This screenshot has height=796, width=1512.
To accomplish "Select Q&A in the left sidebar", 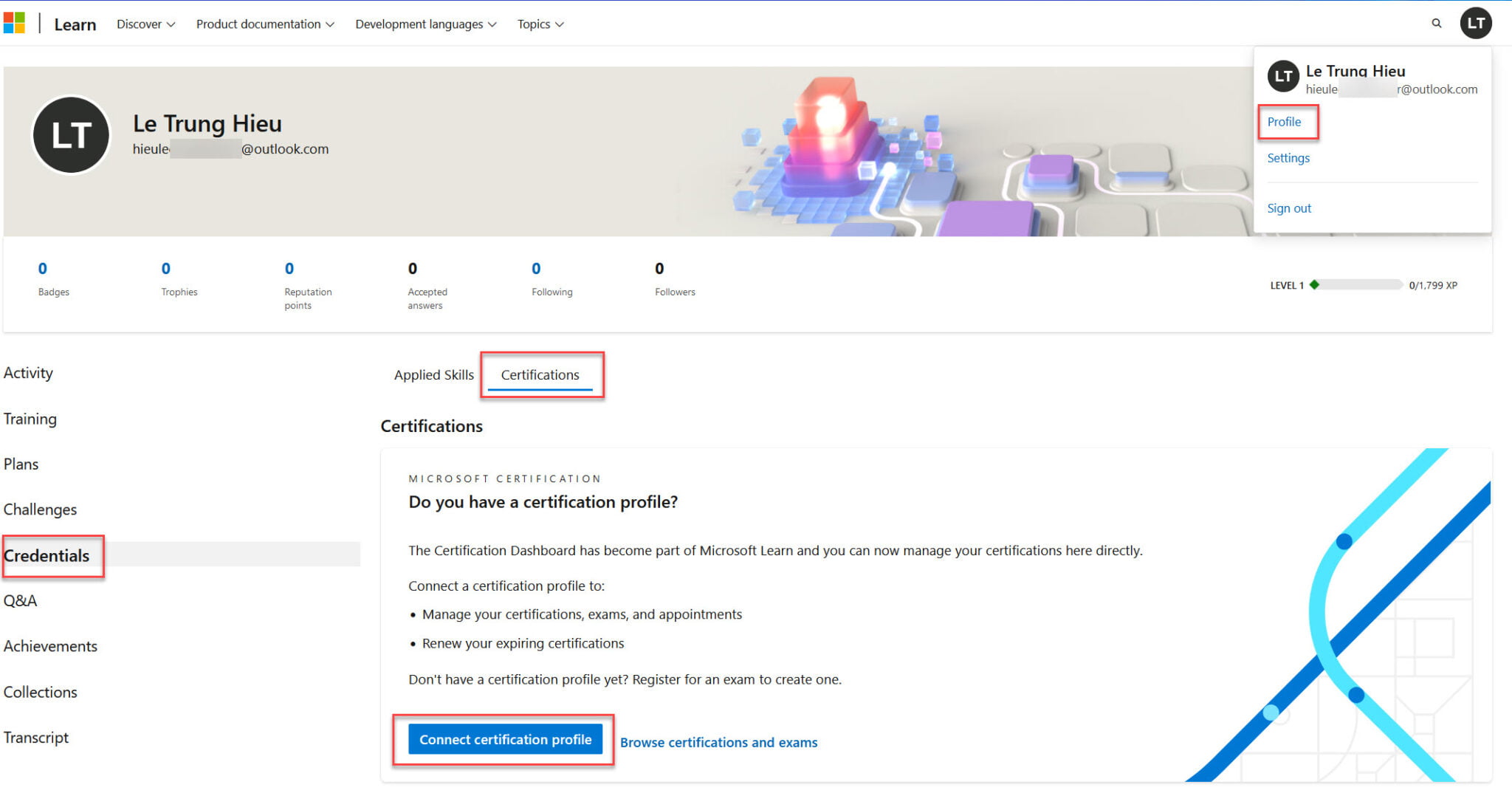I will [19, 600].
